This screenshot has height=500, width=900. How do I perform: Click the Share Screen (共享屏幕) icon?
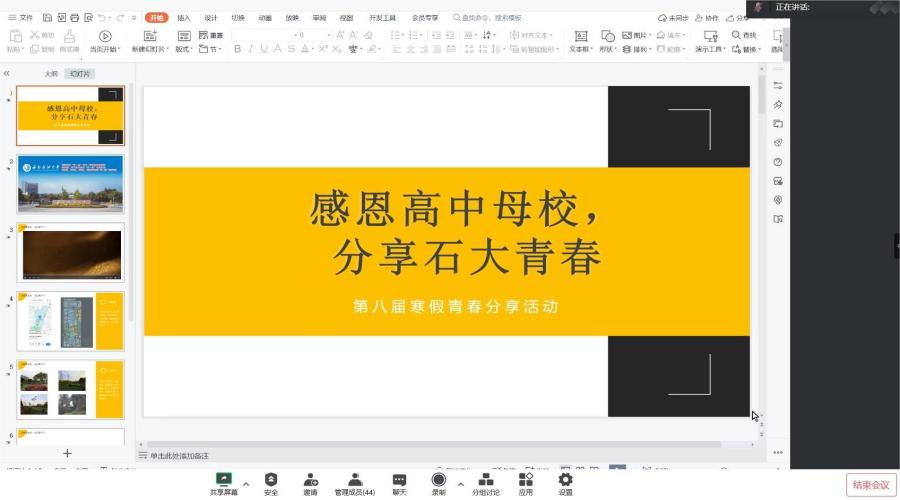click(224, 481)
